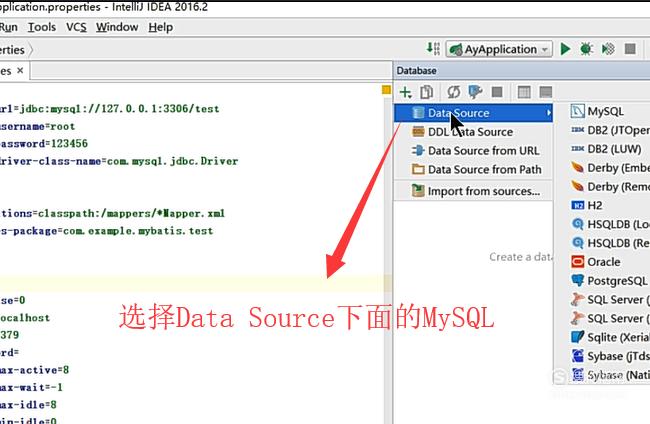Choose Data Source from URL

click(473, 150)
